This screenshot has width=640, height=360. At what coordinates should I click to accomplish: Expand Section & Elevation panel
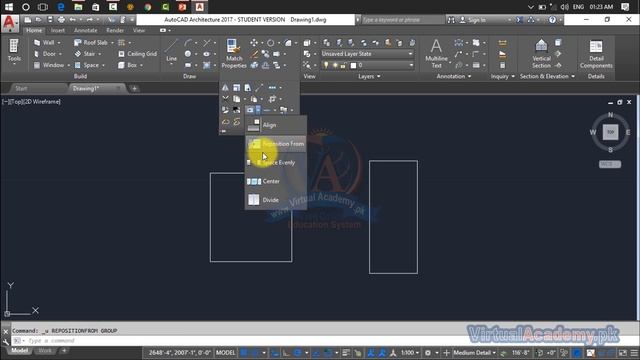pos(547,76)
